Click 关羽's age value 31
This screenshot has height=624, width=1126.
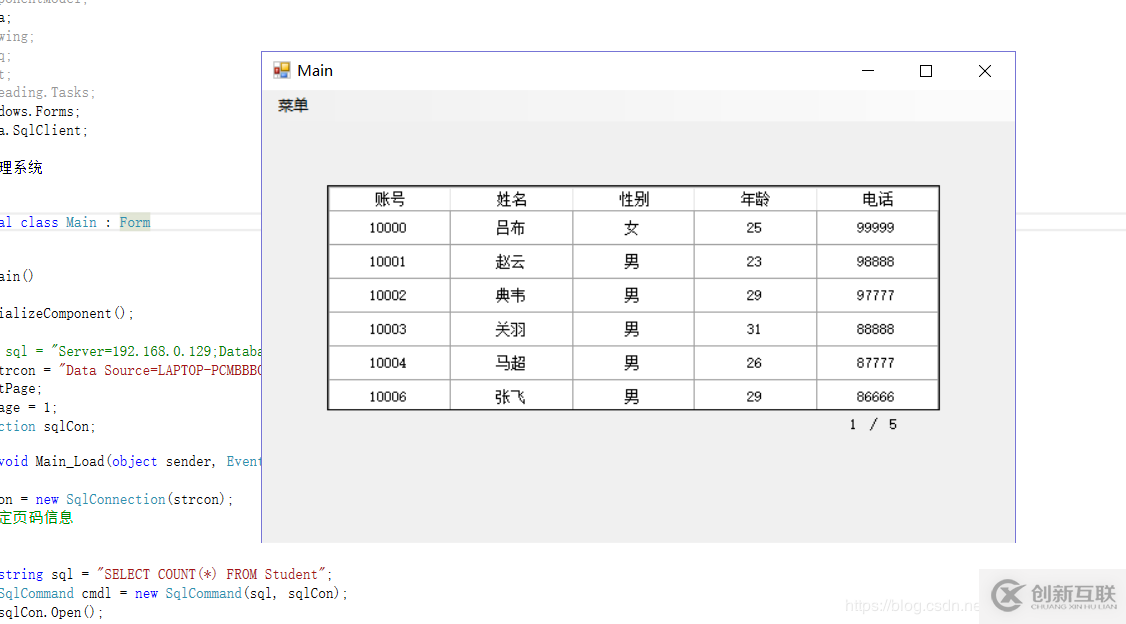(754, 328)
